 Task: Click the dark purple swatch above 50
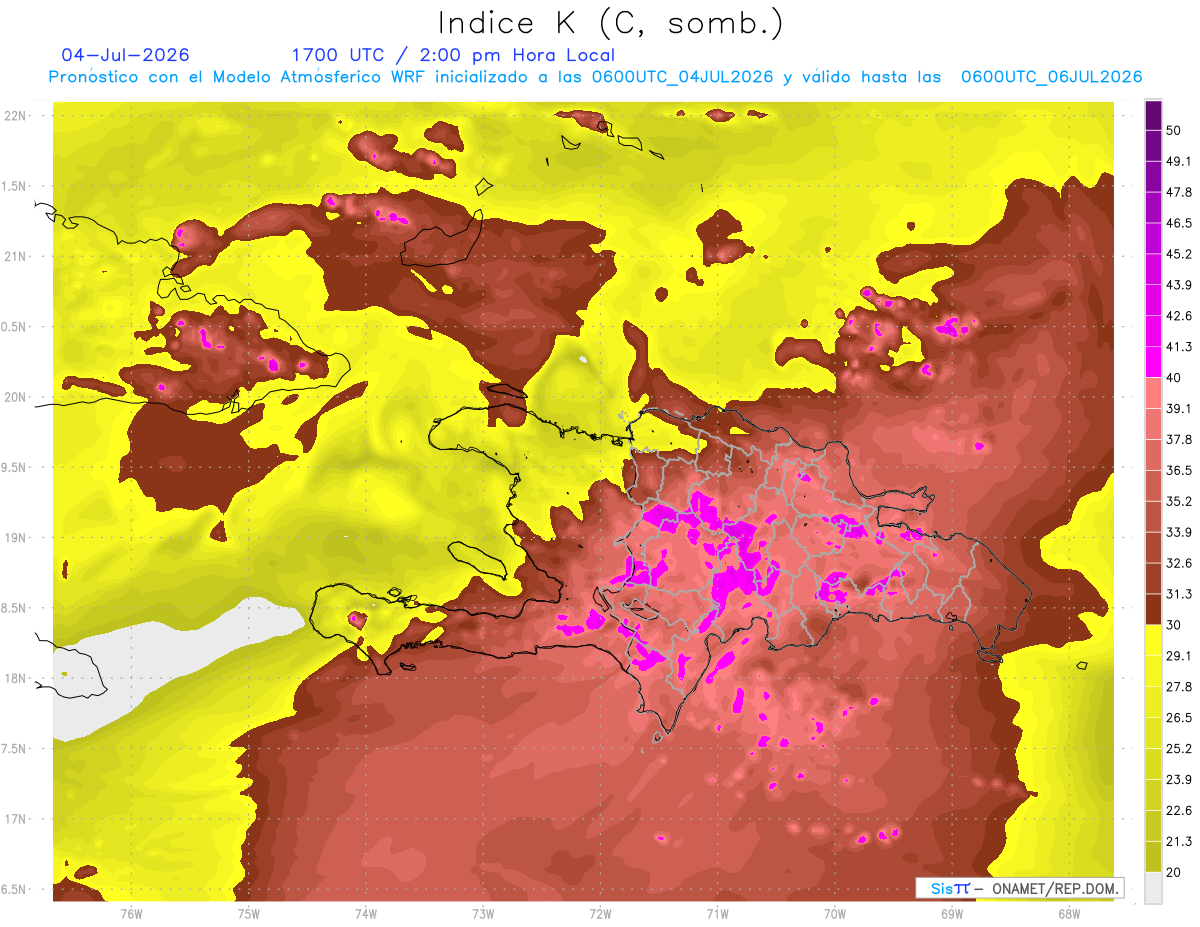coord(1153,115)
